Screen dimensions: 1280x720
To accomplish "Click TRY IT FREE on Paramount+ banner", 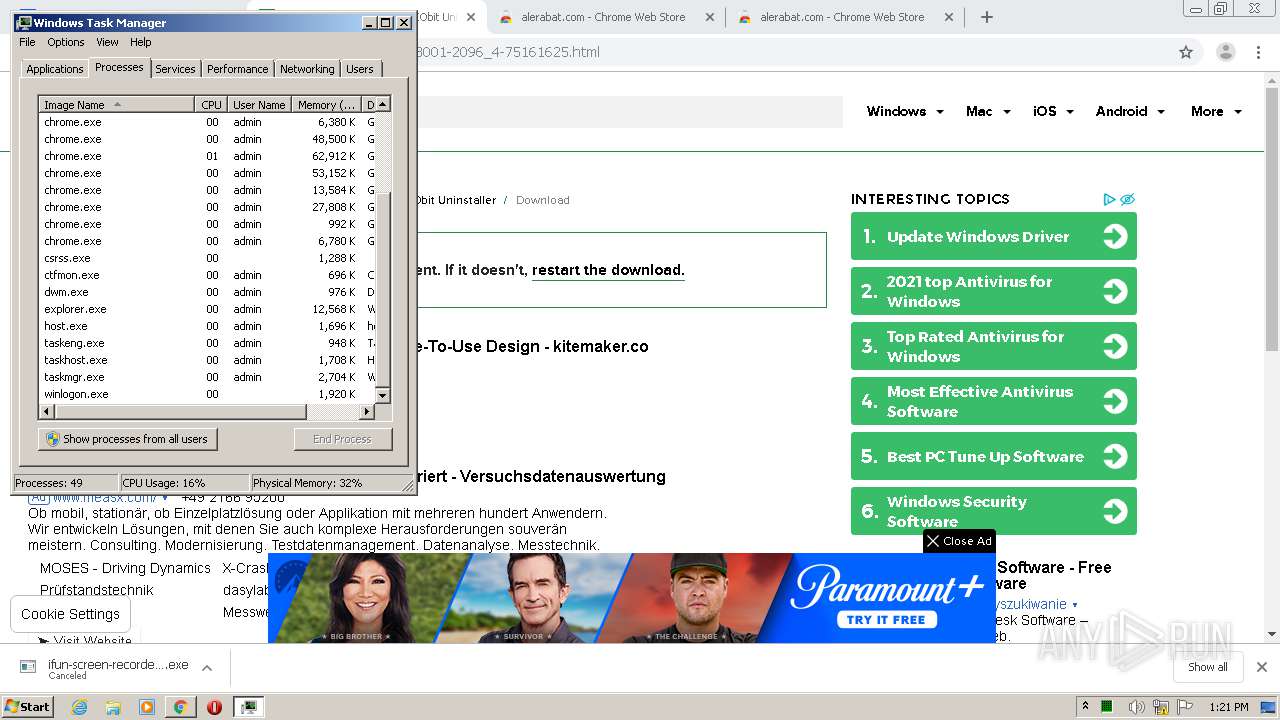I will coord(886,619).
